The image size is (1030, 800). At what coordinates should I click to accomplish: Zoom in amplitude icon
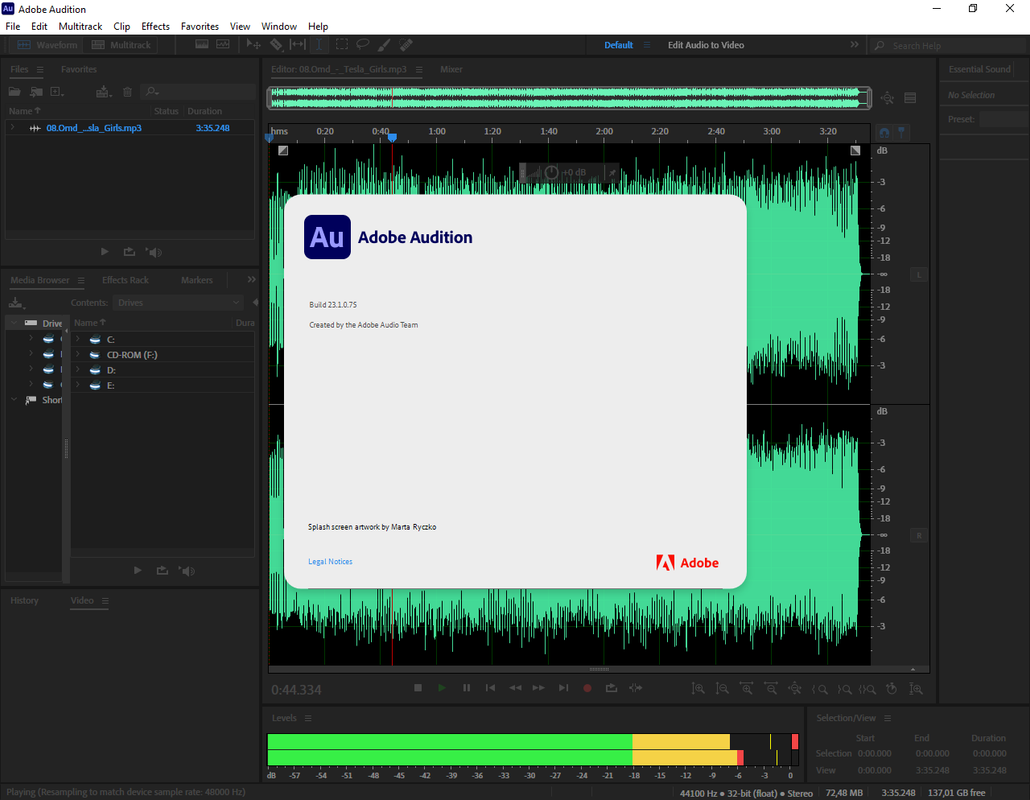click(x=698, y=688)
